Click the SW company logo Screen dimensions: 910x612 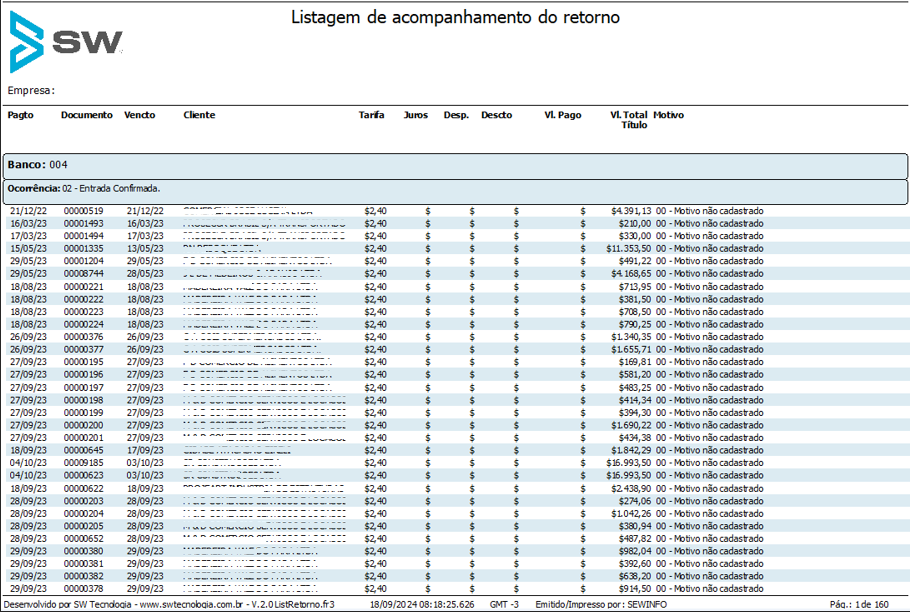(x=66, y=42)
